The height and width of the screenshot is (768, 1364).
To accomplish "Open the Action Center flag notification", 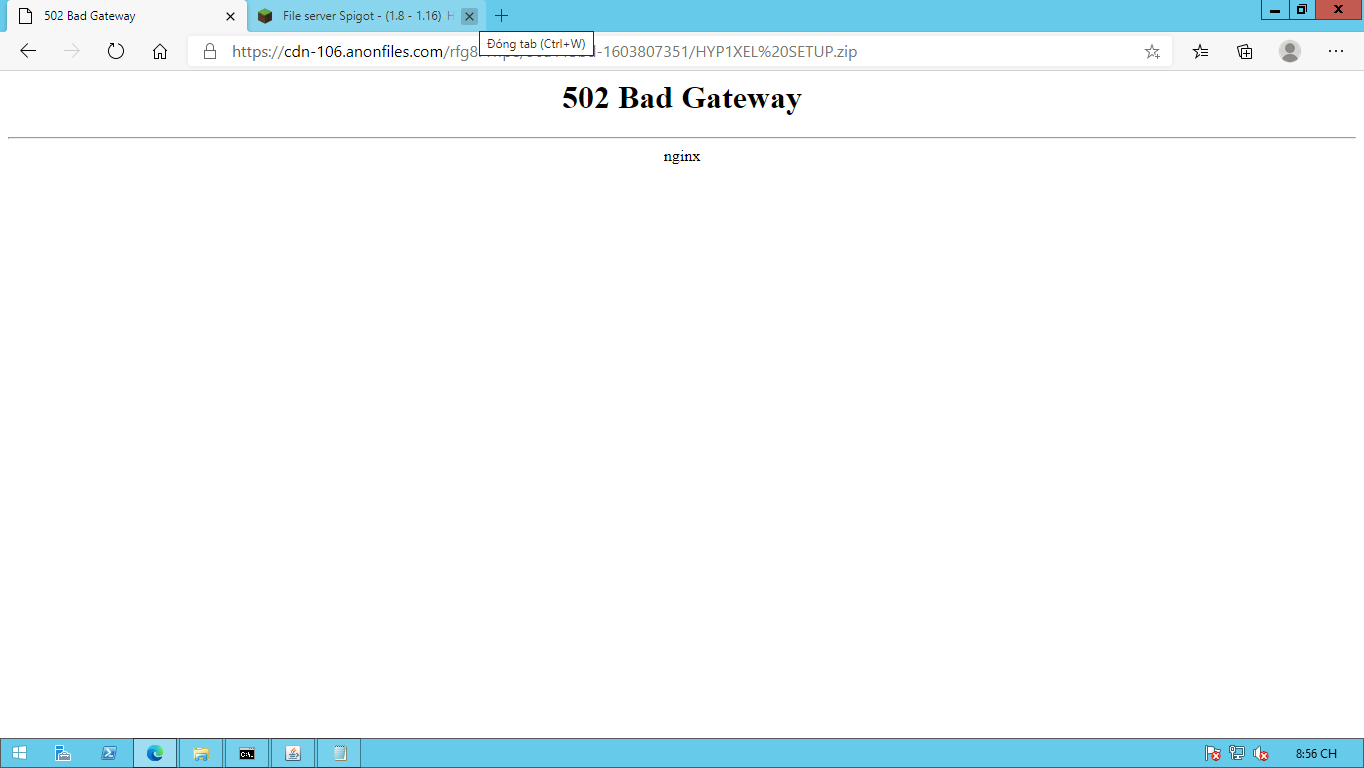I will (x=1213, y=753).
